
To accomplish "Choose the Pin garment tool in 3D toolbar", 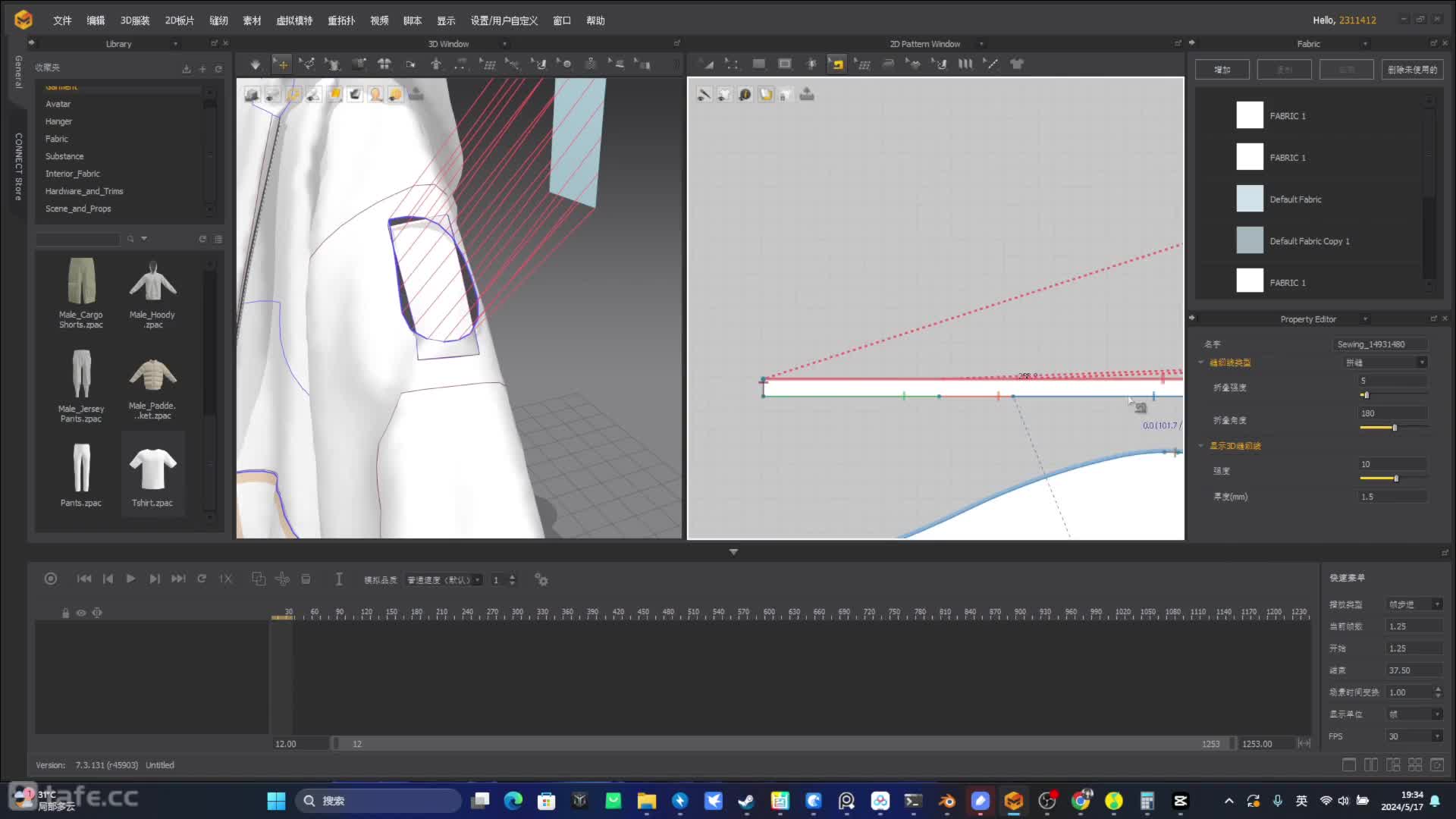I will 332,64.
